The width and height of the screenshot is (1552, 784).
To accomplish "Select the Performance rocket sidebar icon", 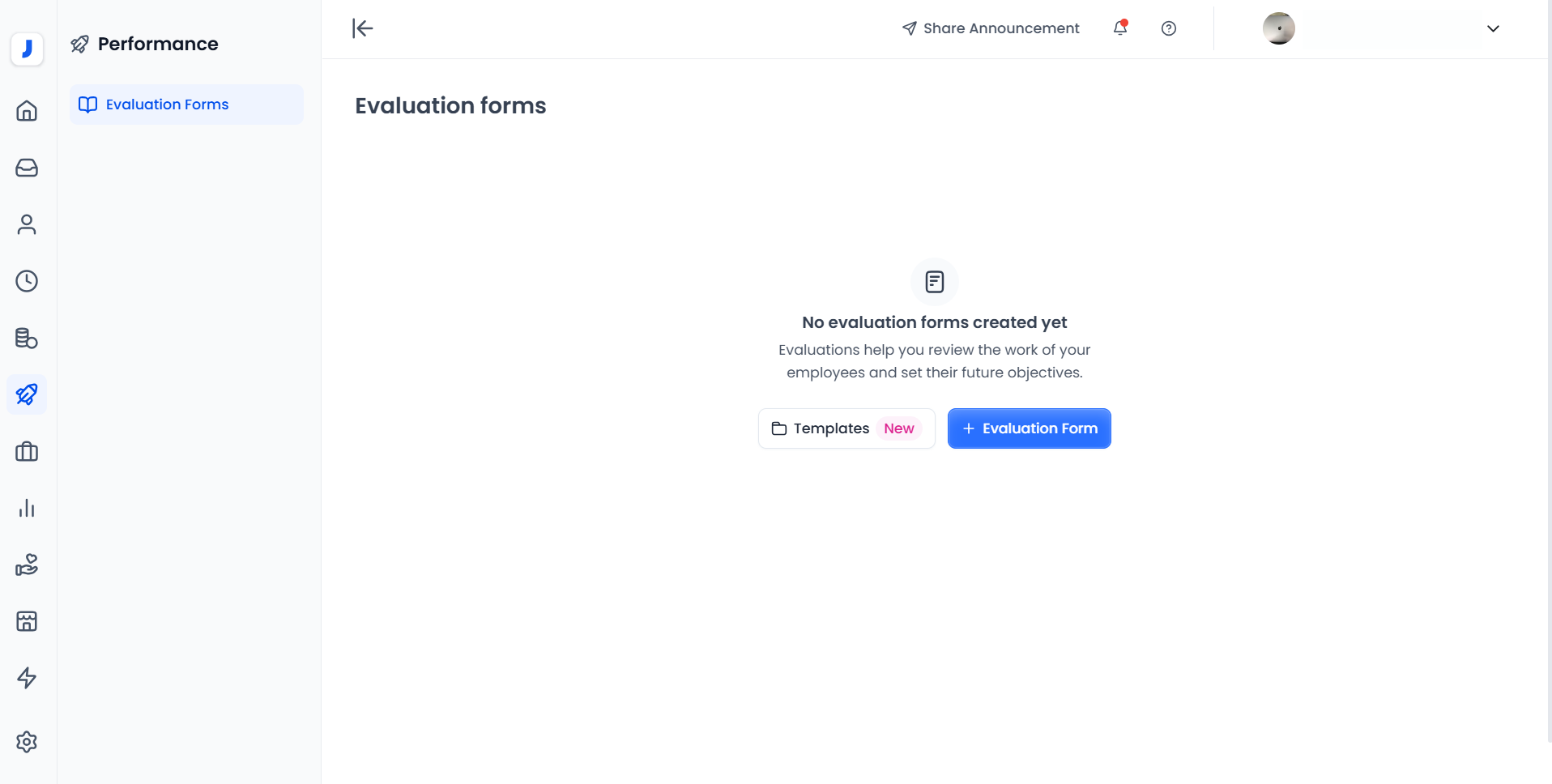I will 27,394.
